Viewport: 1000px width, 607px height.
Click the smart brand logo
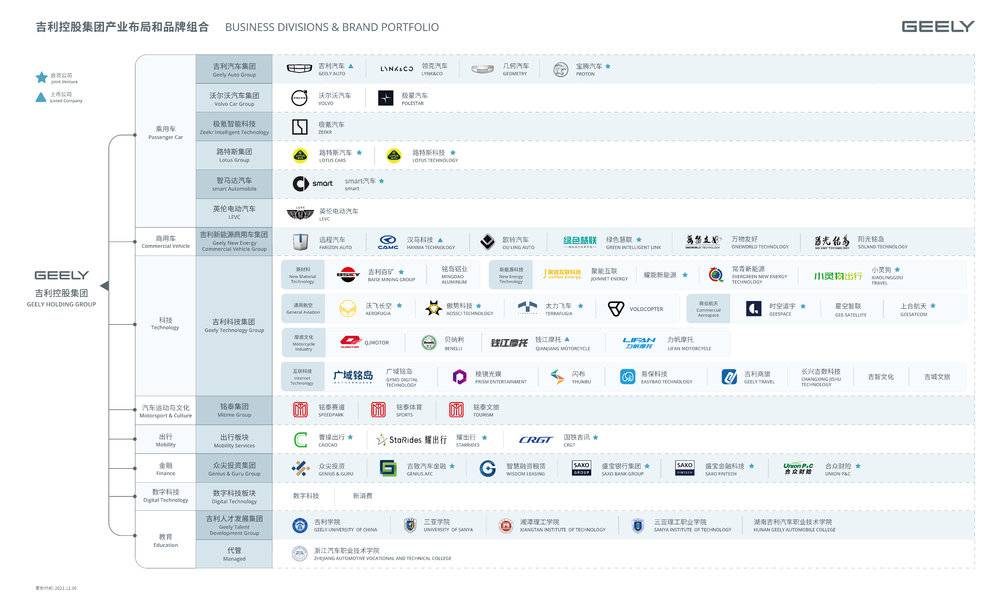(312, 184)
